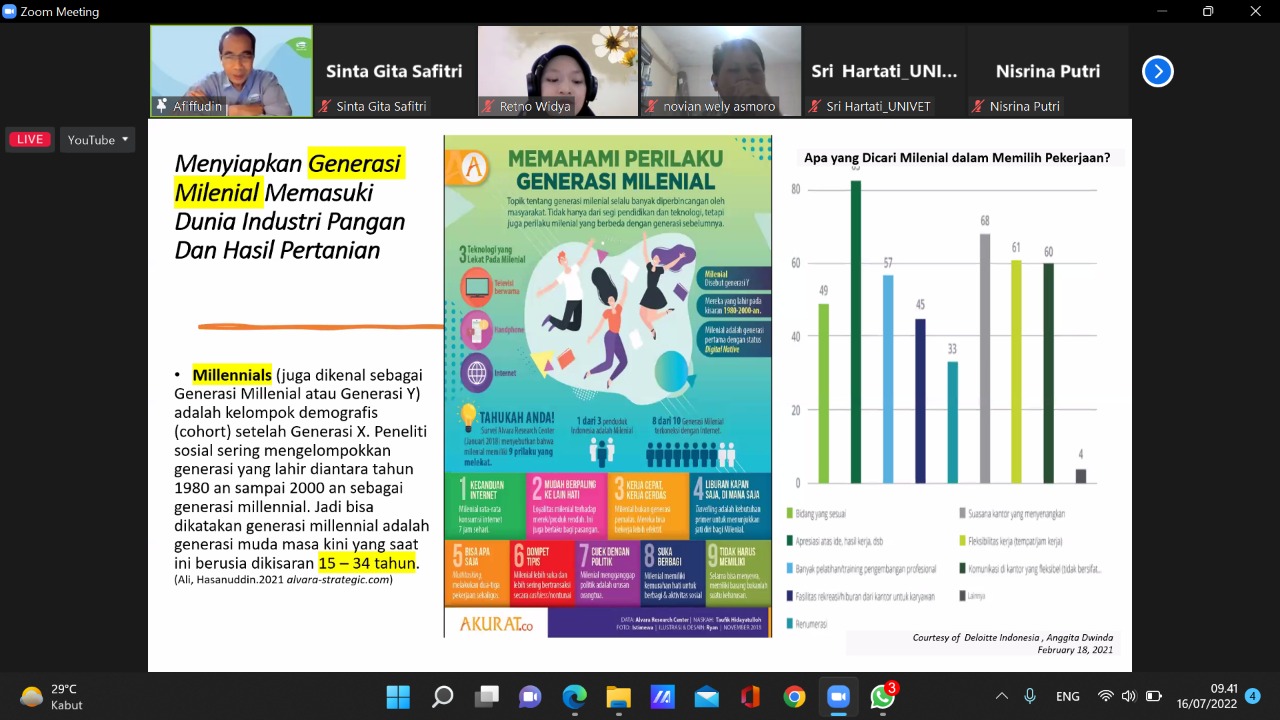Click muted mic icon beside Sri Hartati_UNIVET
This screenshot has height=720, width=1280.
pyautogui.click(x=815, y=106)
